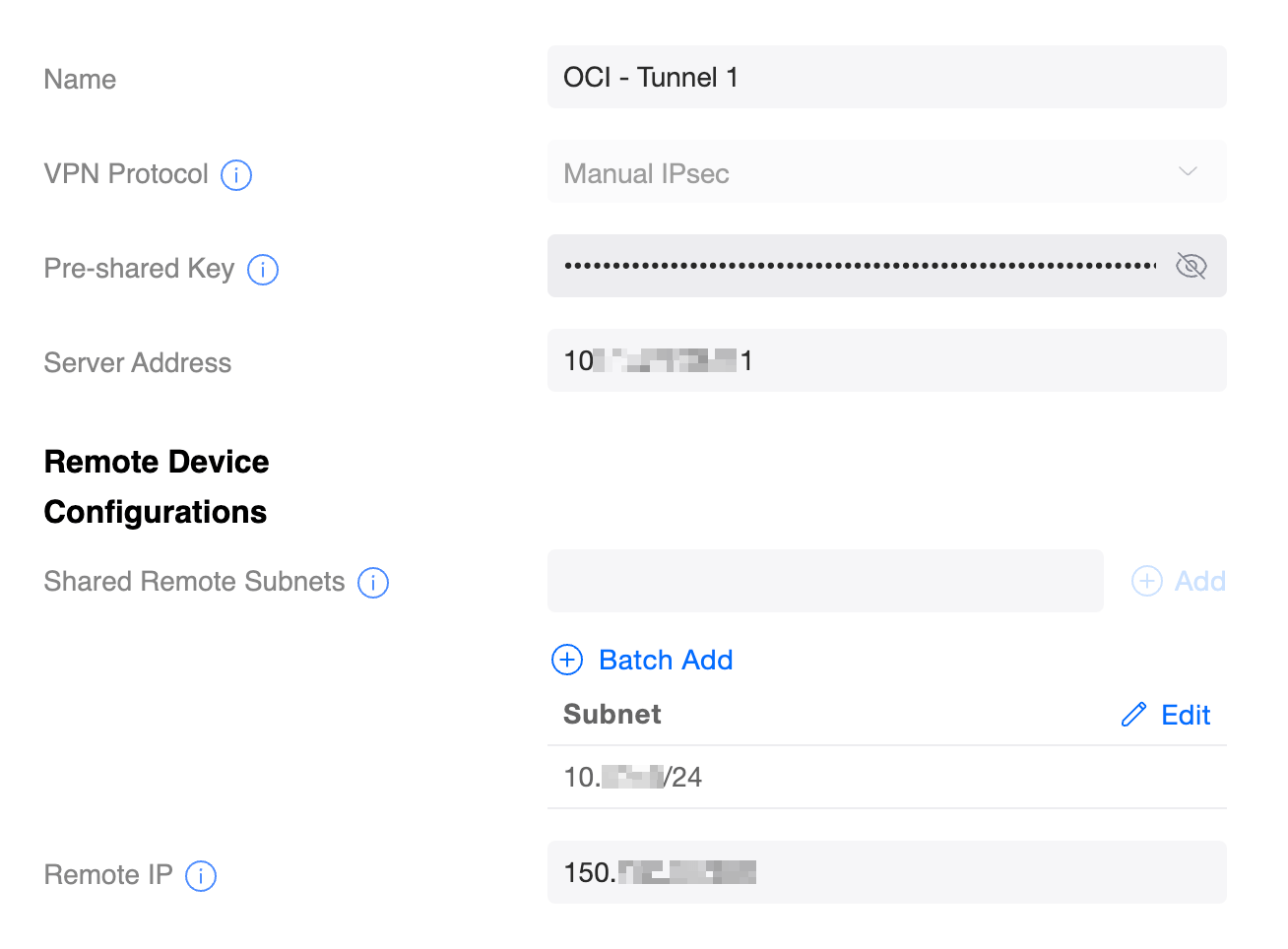Image resolution: width=1288 pixels, height=949 pixels.
Task: Focus the Name field with OCI - Tunnel 1
Action: coord(886,78)
